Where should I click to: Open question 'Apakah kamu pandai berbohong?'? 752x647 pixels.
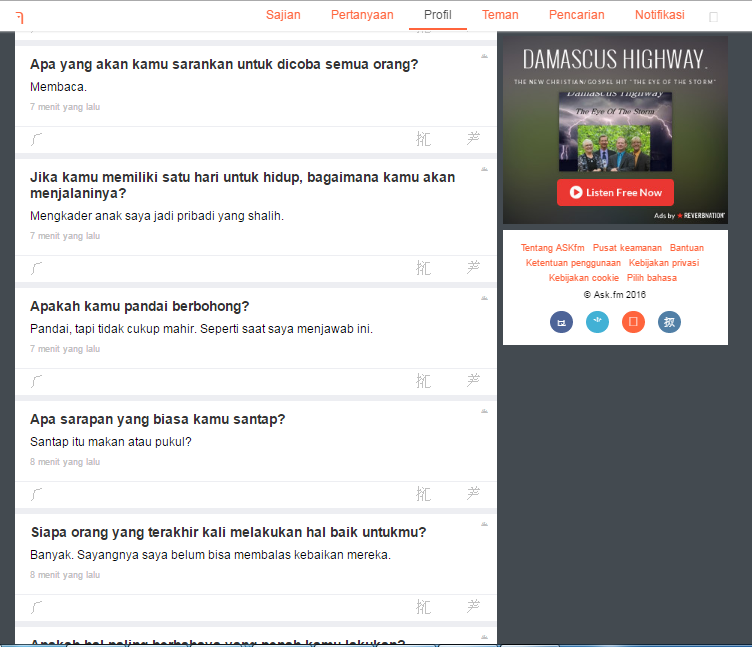[x=140, y=306]
